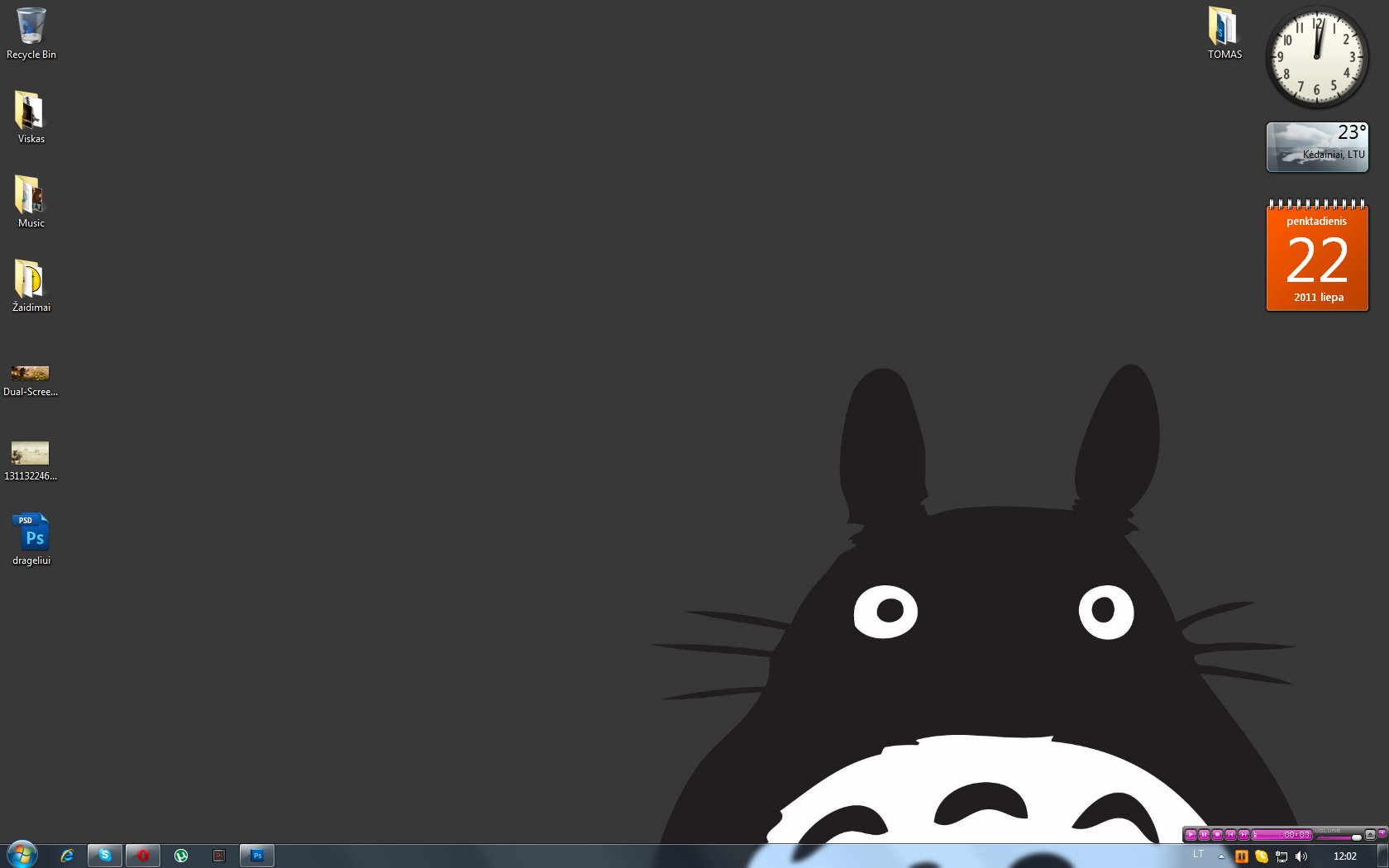
Task: Show hidden system tray icons
Action: click(x=1221, y=856)
